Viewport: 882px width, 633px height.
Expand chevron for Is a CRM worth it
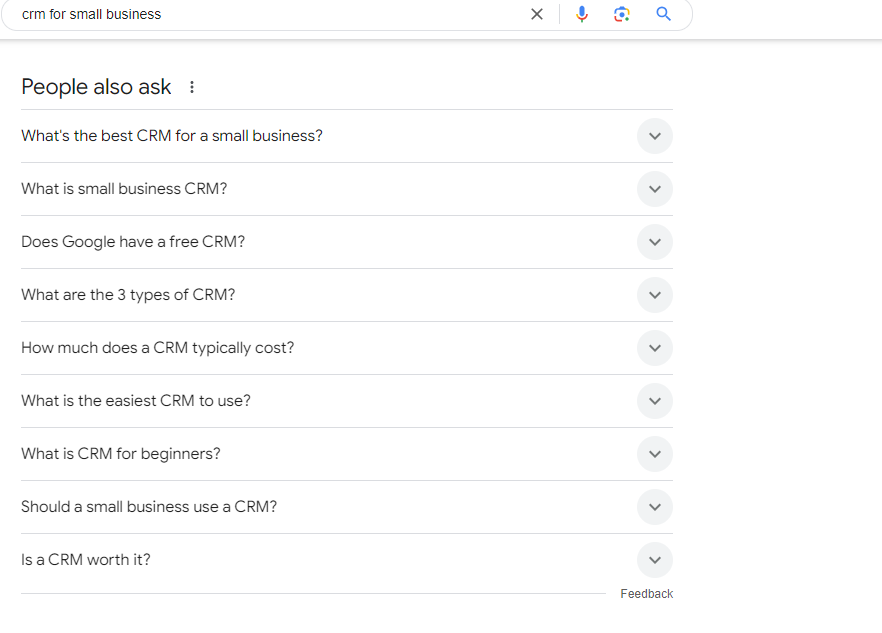pos(655,560)
